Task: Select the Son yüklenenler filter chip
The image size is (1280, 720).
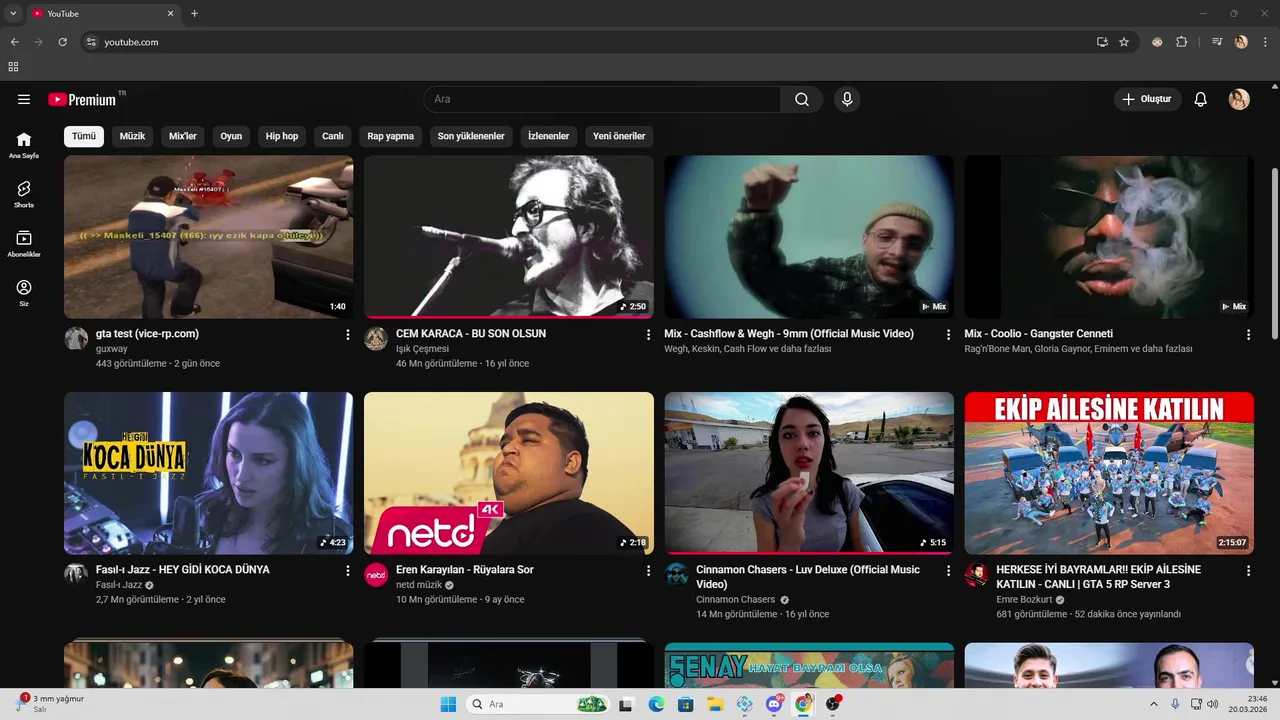Action: click(471, 136)
